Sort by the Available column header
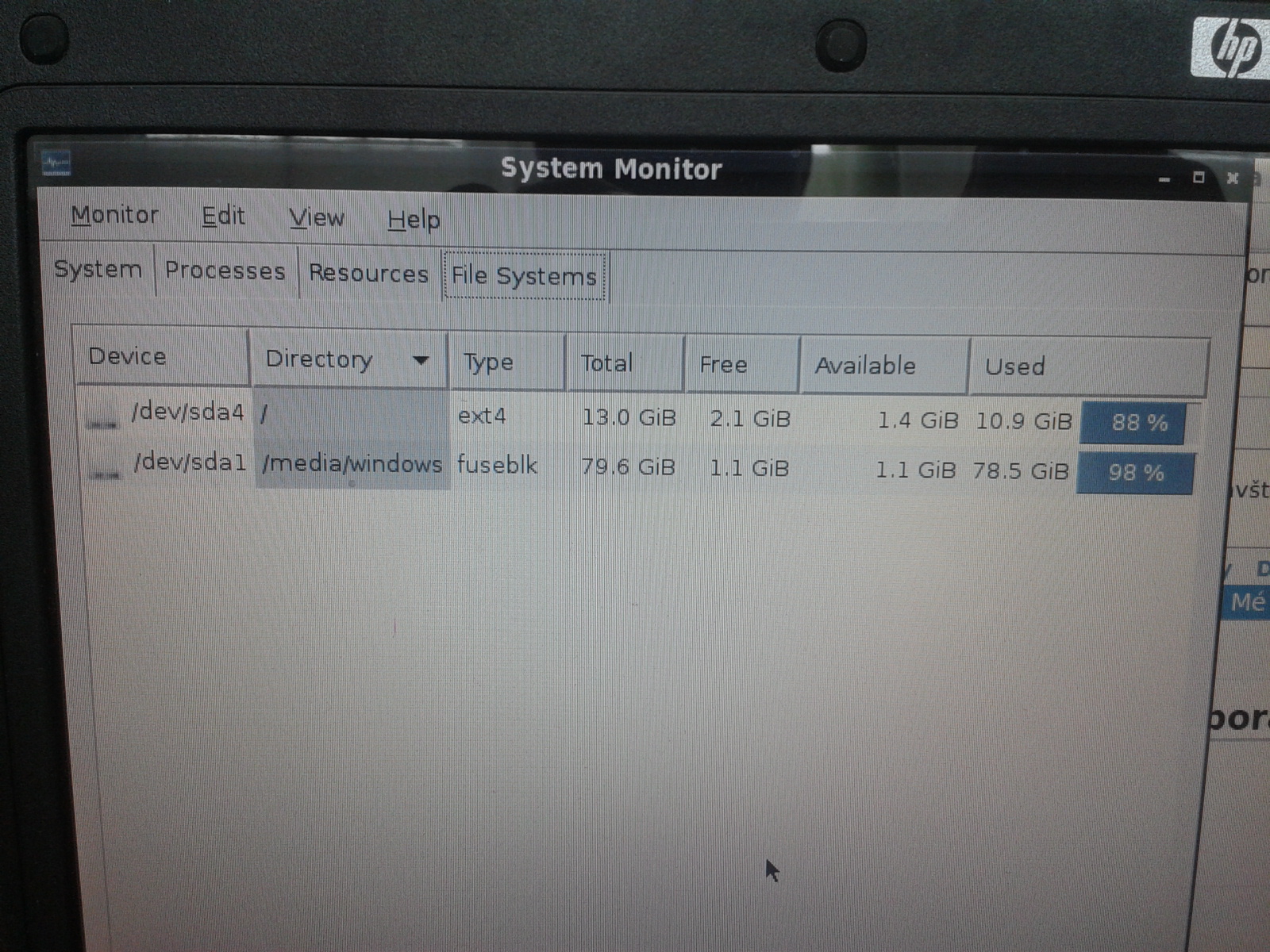The height and width of the screenshot is (952, 1270). pos(884,366)
